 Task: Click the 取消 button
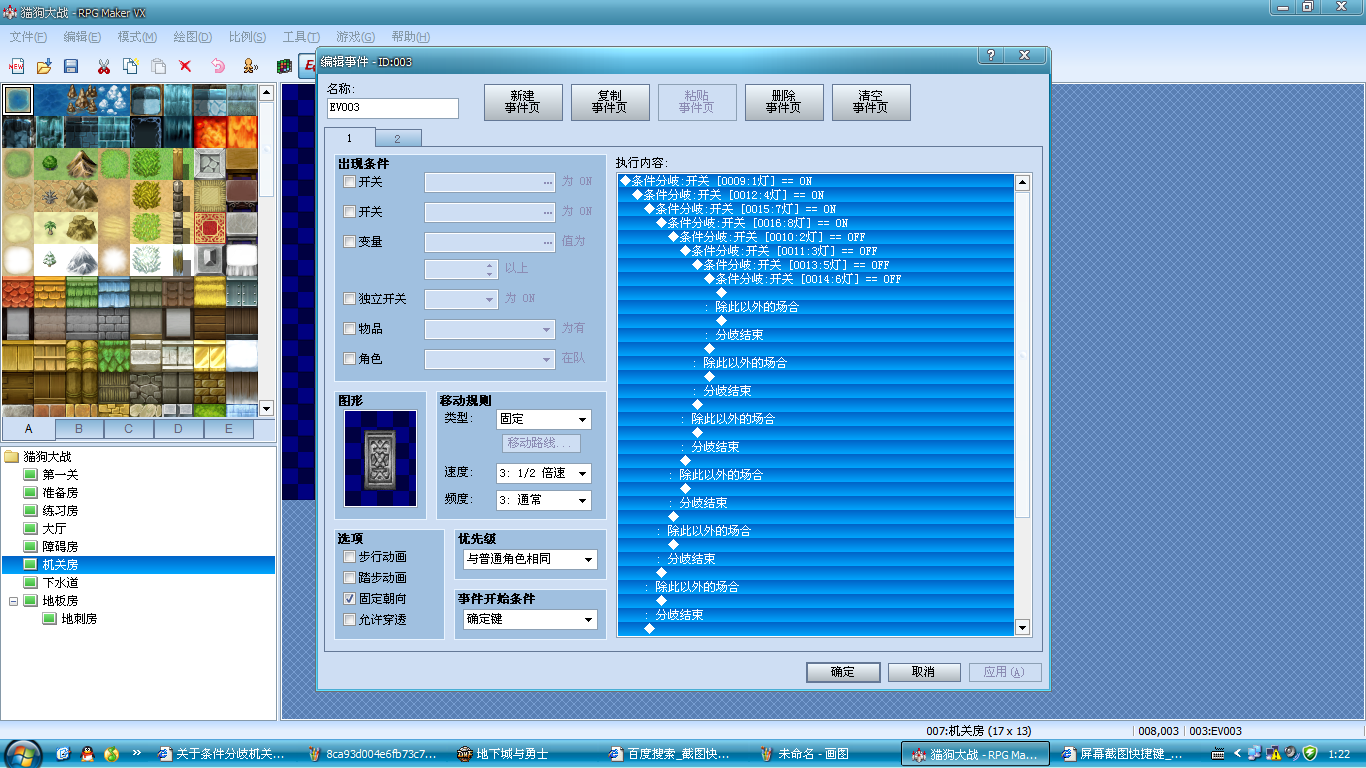(924, 672)
